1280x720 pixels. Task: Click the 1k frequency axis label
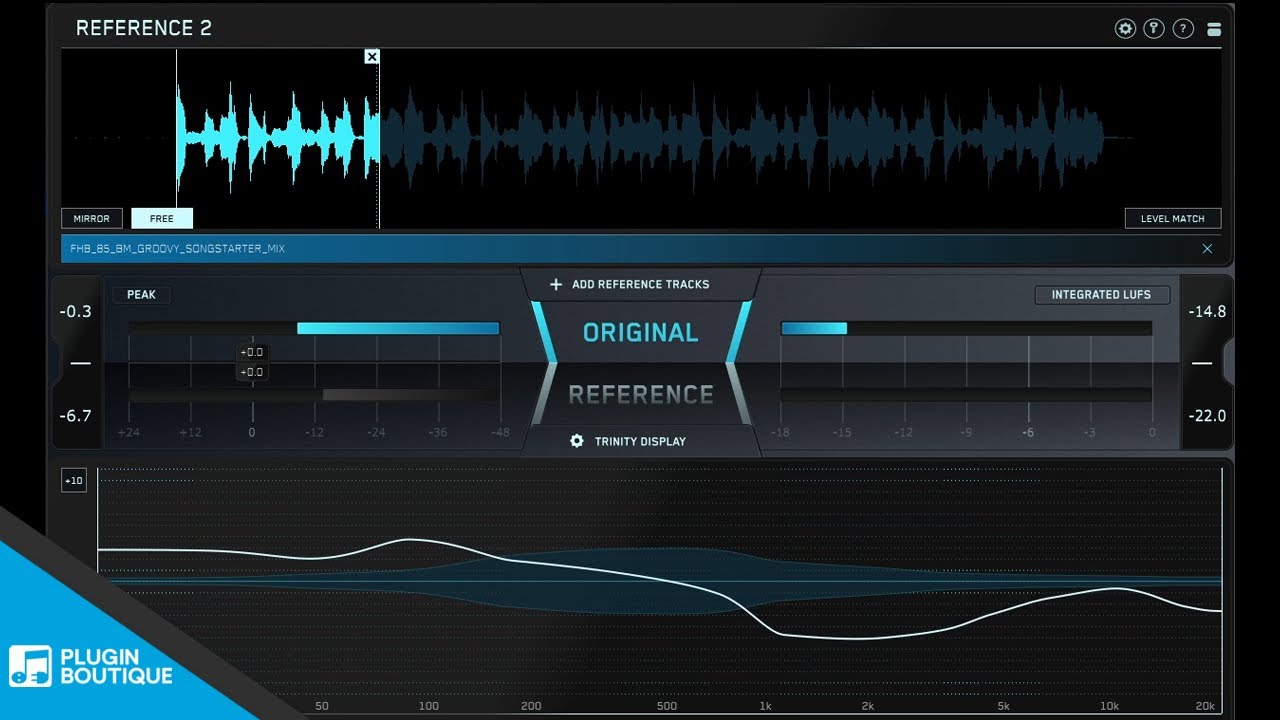tap(765, 706)
